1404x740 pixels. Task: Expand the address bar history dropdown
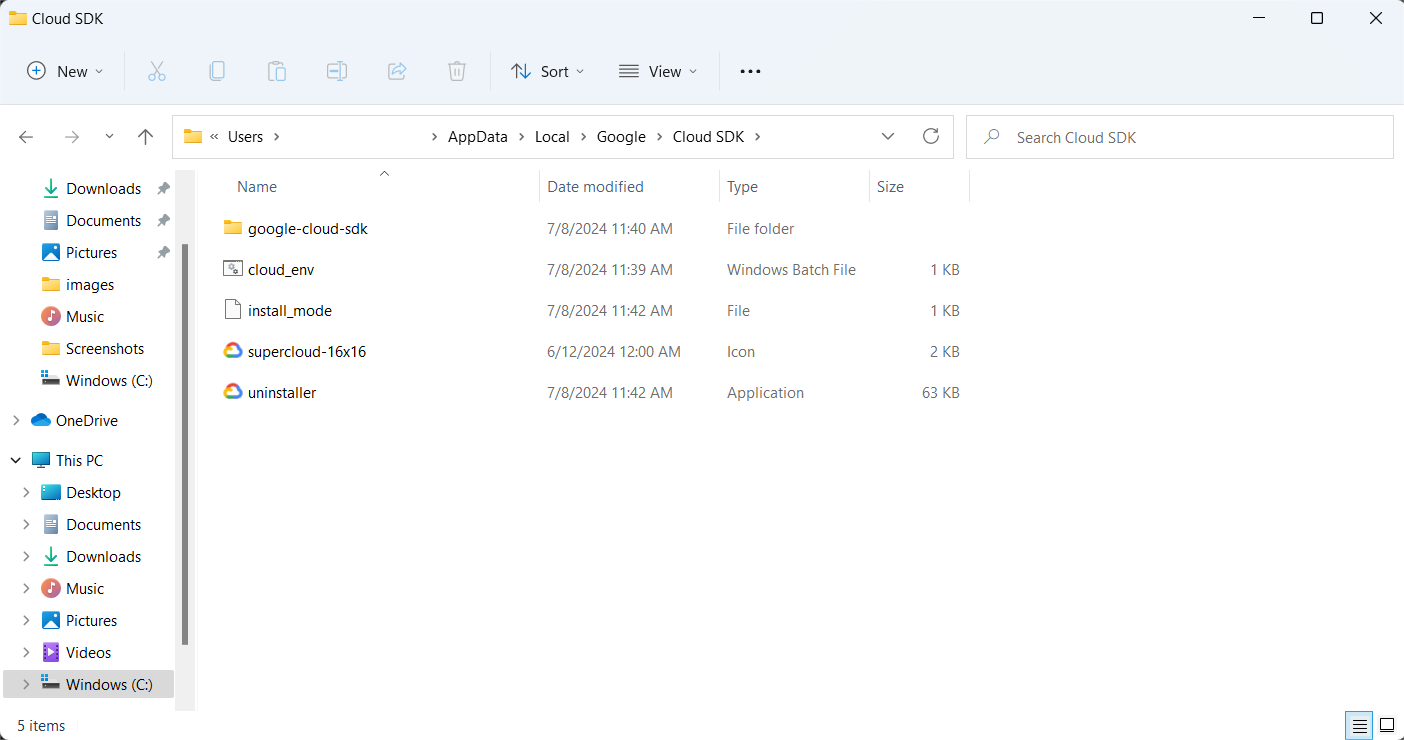click(x=888, y=137)
